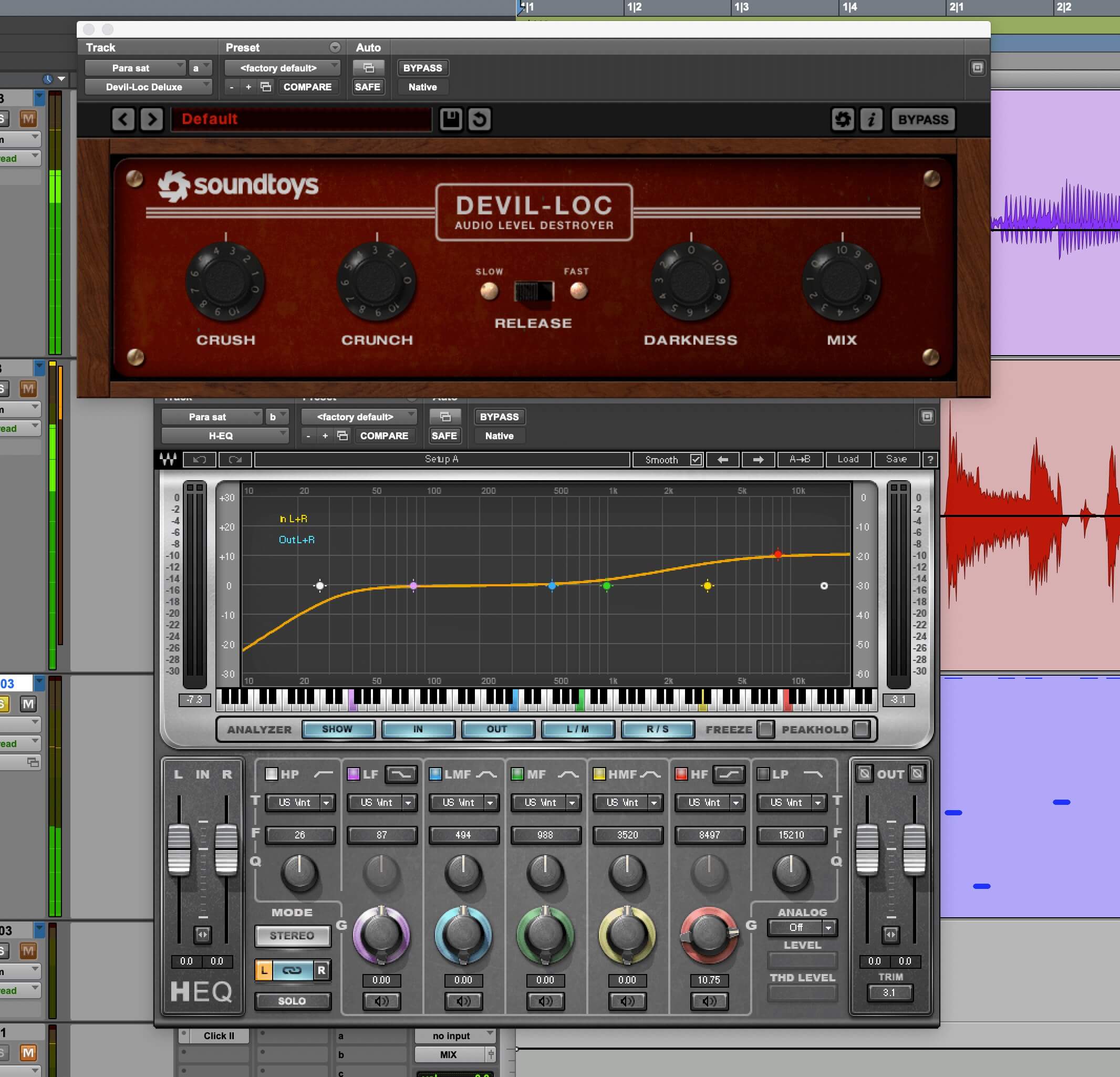Toggle the LF band purple checkbox
Viewport: 1120px width, 1077px height.
click(353, 774)
